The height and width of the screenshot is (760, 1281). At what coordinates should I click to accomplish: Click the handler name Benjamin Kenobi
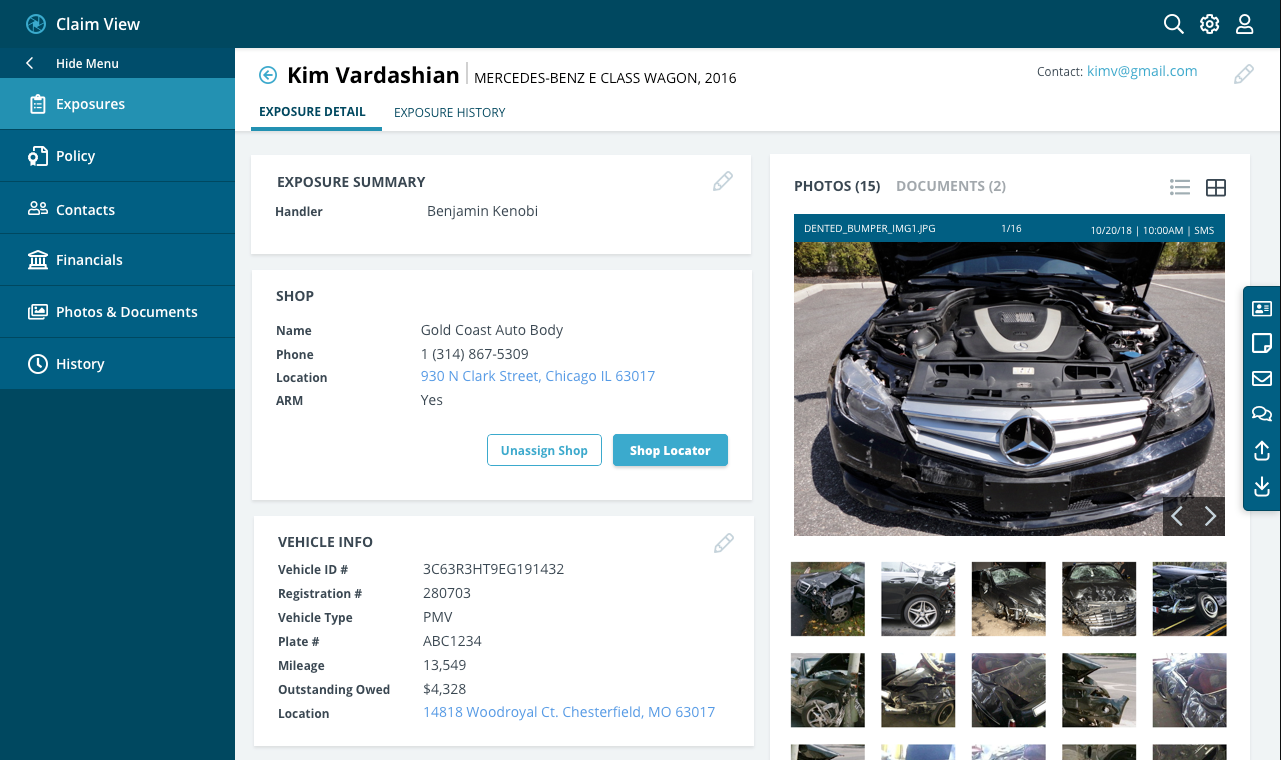483,211
